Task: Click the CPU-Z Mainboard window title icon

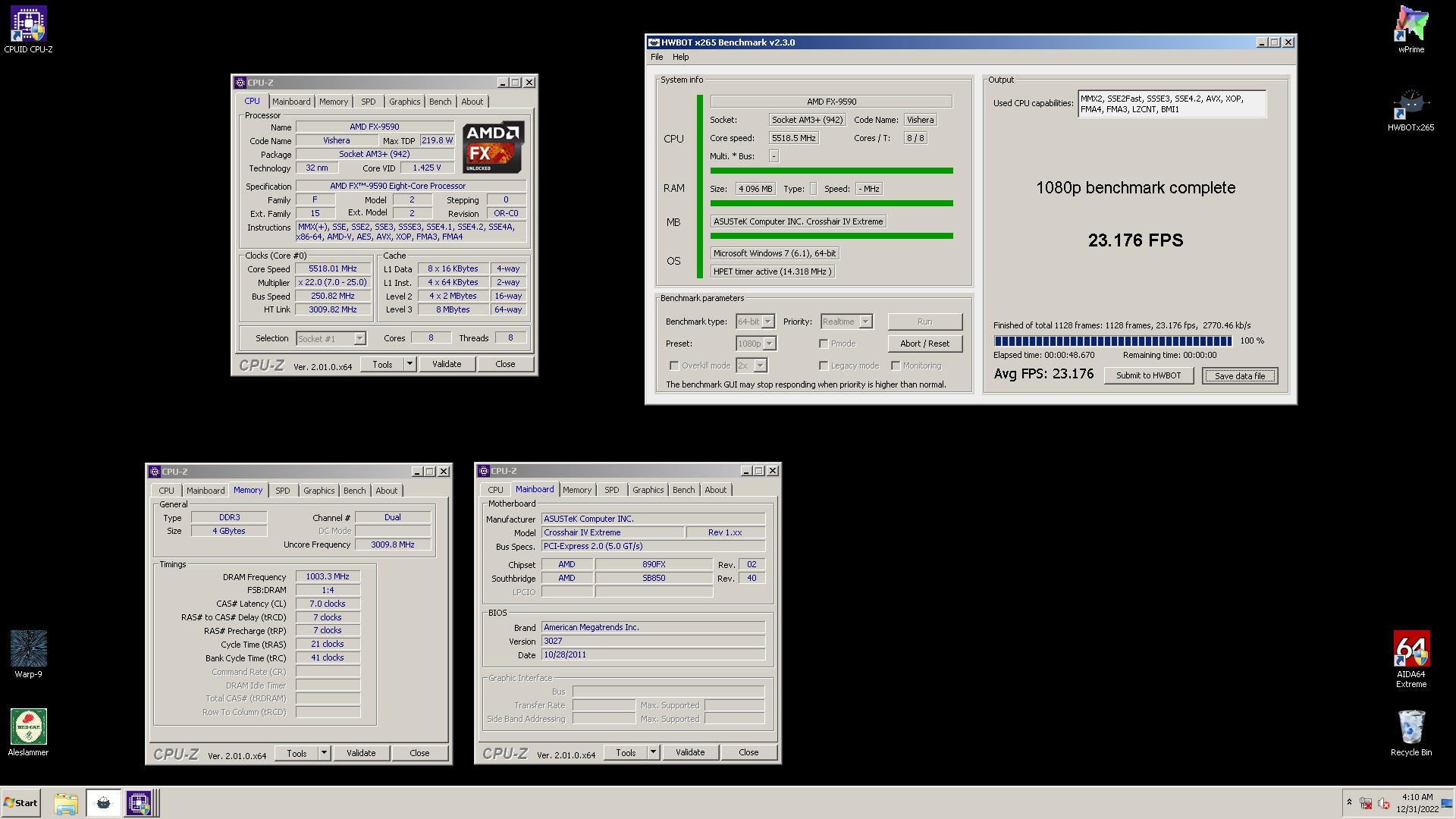Action: pyautogui.click(x=484, y=471)
